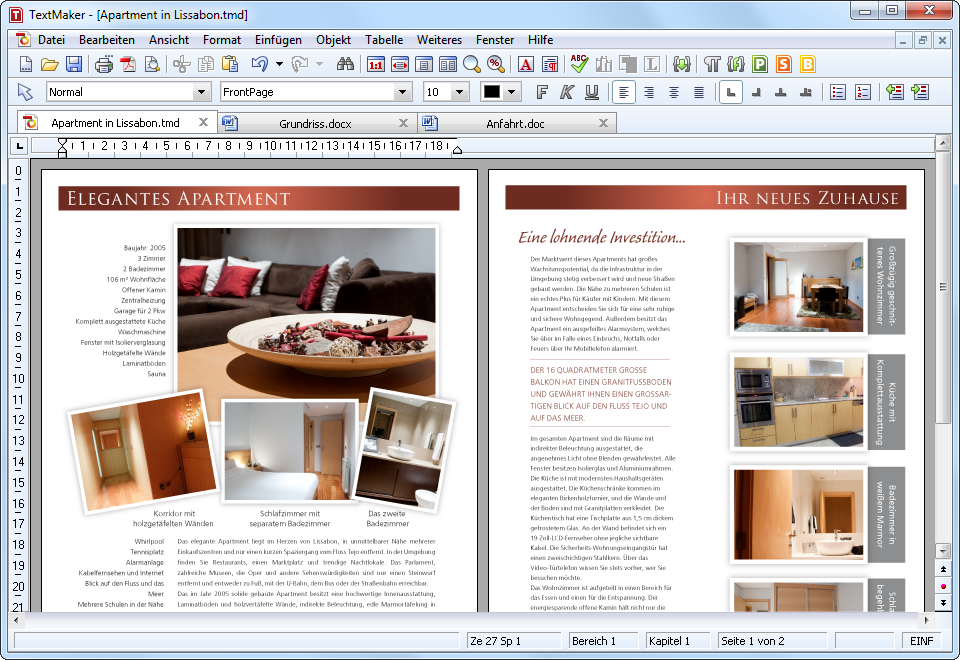Open the Tabelle menu
This screenshot has height=660, width=960.
click(384, 40)
